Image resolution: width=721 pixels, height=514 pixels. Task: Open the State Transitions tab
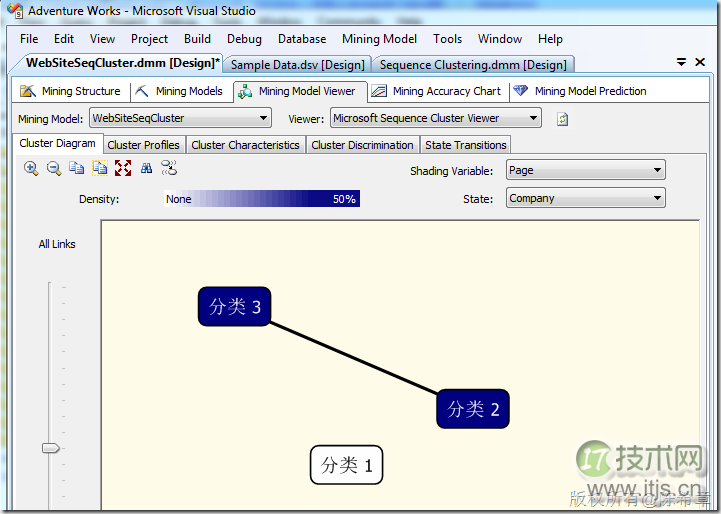(x=466, y=145)
